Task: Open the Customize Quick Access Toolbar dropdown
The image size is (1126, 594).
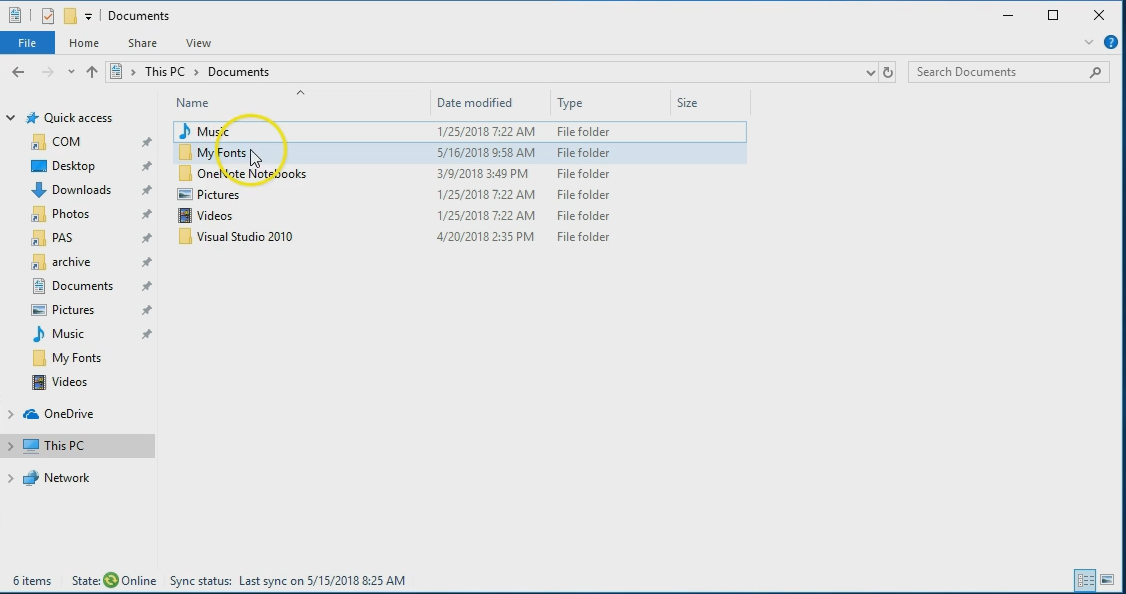Action: [x=88, y=16]
